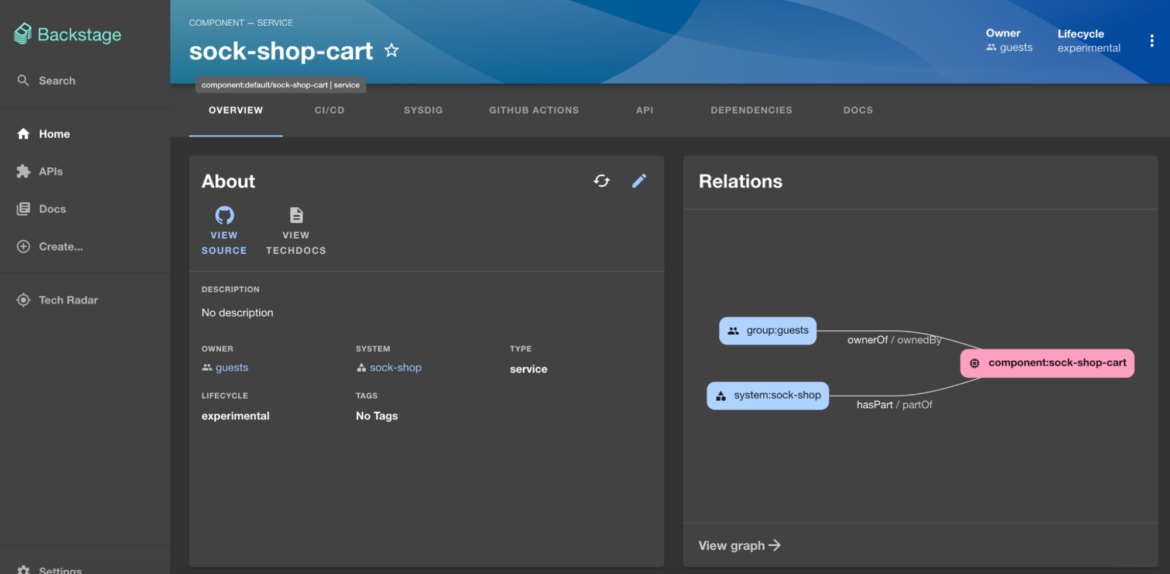Open the APIs page
Viewport: 1170px width, 574px height.
[x=40, y=172]
